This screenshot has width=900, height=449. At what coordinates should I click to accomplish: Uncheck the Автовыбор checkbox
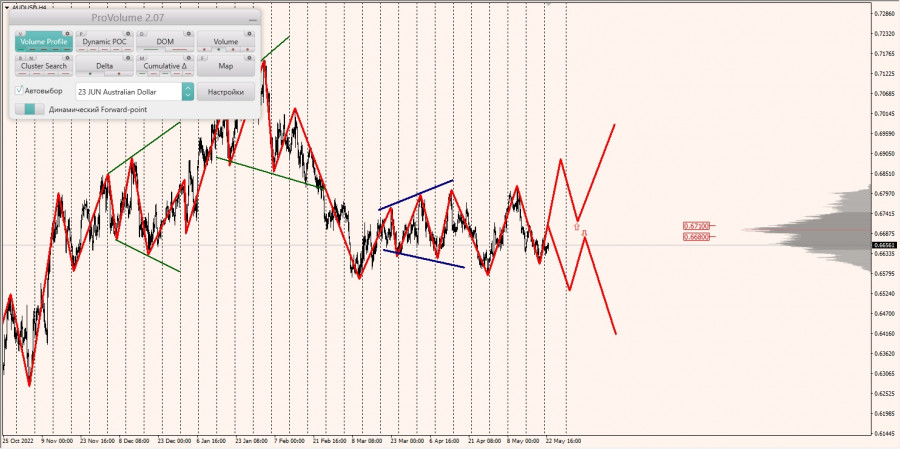click(x=20, y=91)
